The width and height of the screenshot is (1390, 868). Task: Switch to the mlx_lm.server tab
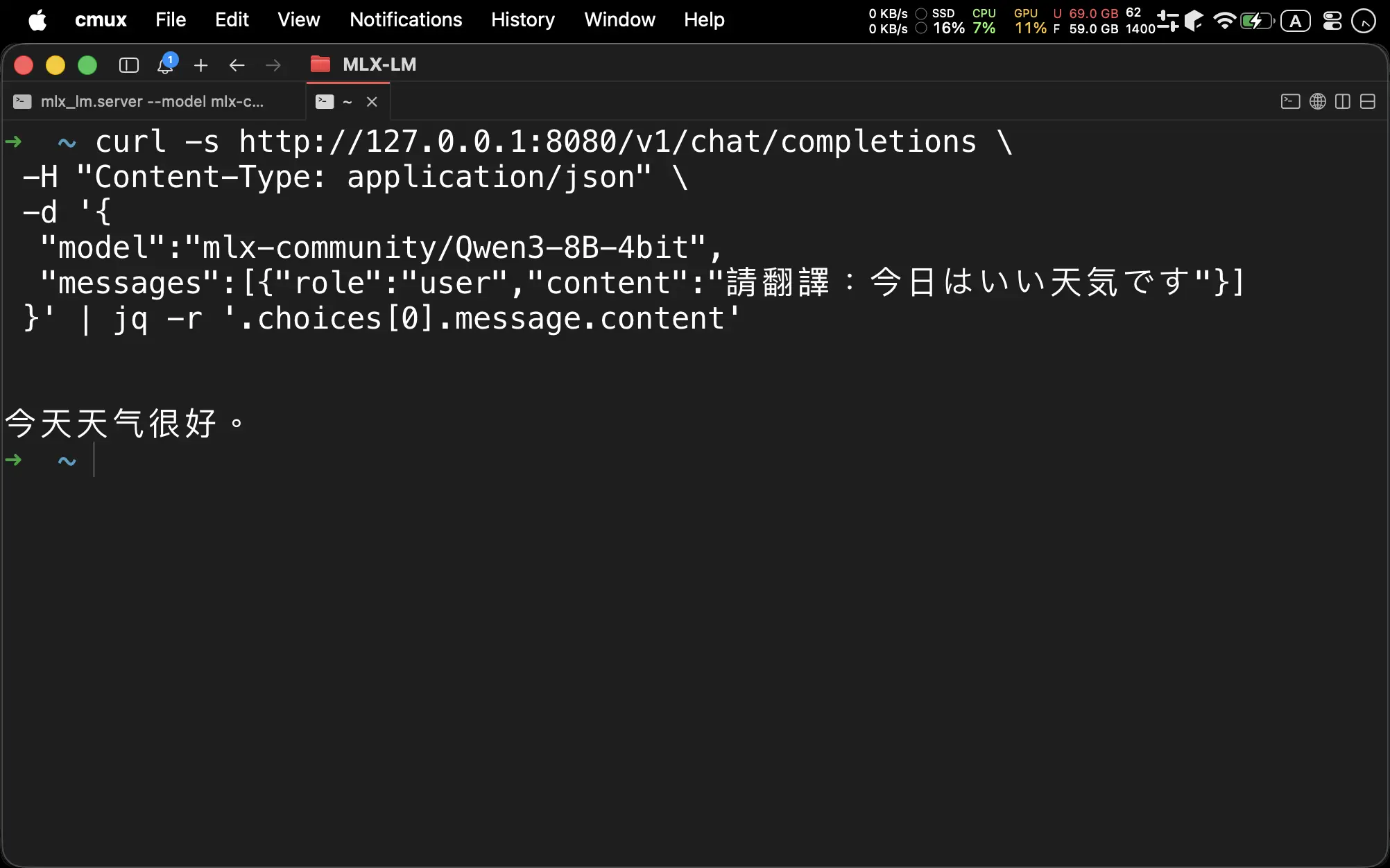pos(153,102)
